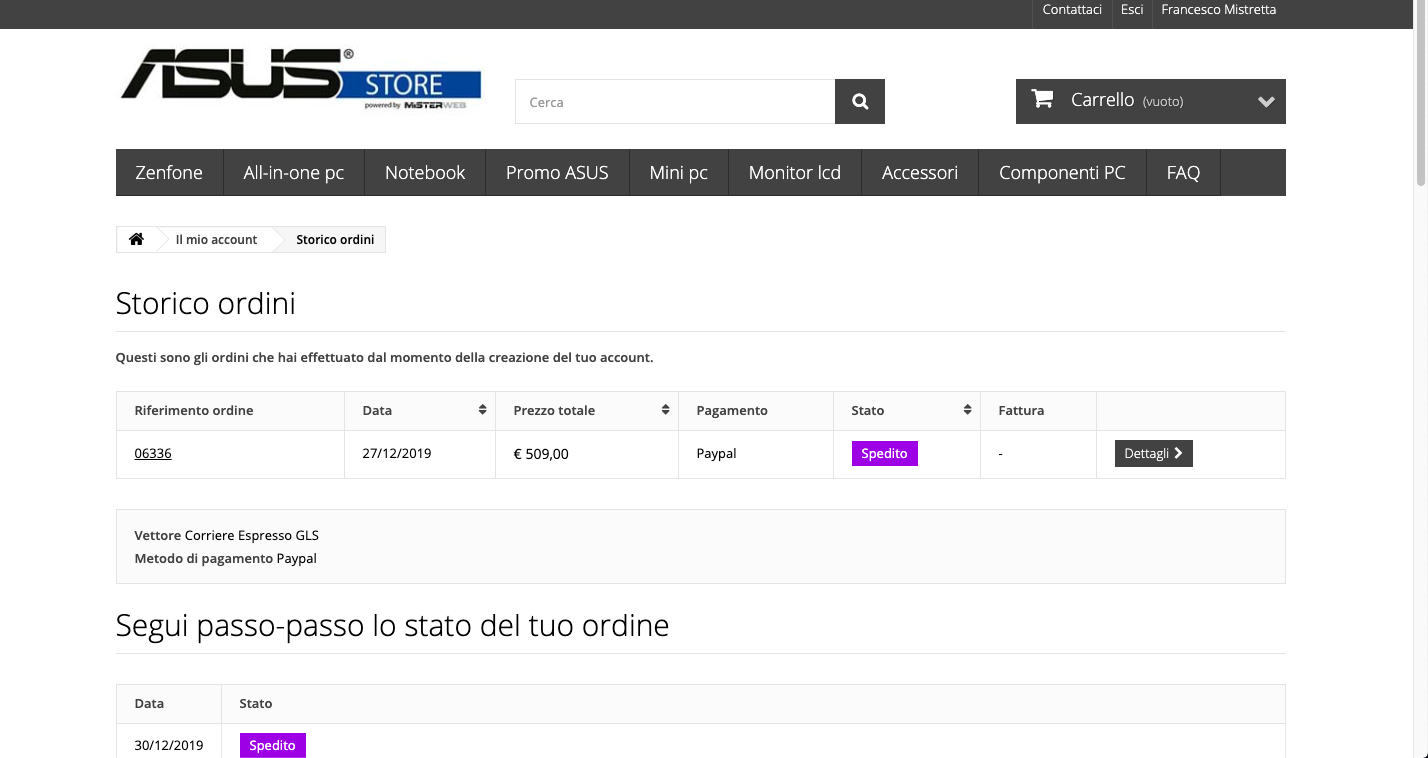Expand the Carrello dropdown arrow
Screen dimensions: 1428x758
pyautogui.click(x=1266, y=102)
